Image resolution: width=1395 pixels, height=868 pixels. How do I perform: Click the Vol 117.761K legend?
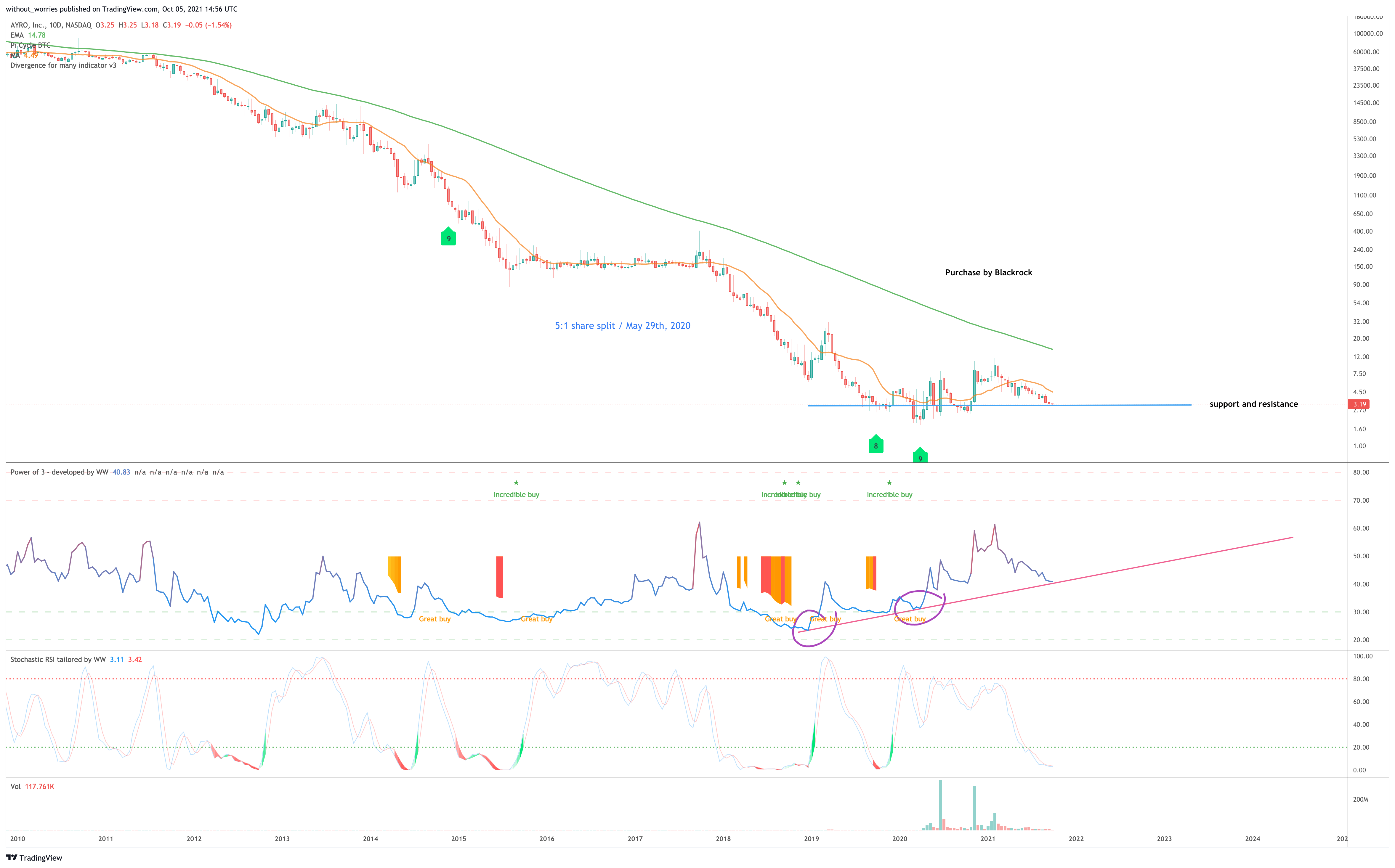(32, 787)
